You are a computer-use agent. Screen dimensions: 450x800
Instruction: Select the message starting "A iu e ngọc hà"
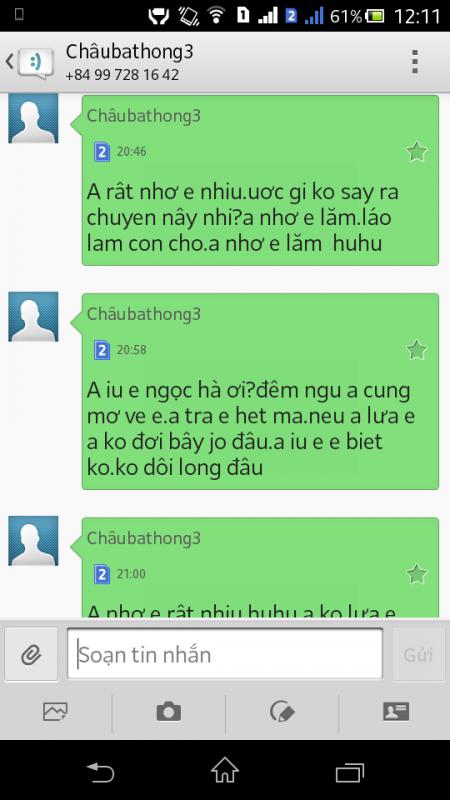tap(260, 391)
